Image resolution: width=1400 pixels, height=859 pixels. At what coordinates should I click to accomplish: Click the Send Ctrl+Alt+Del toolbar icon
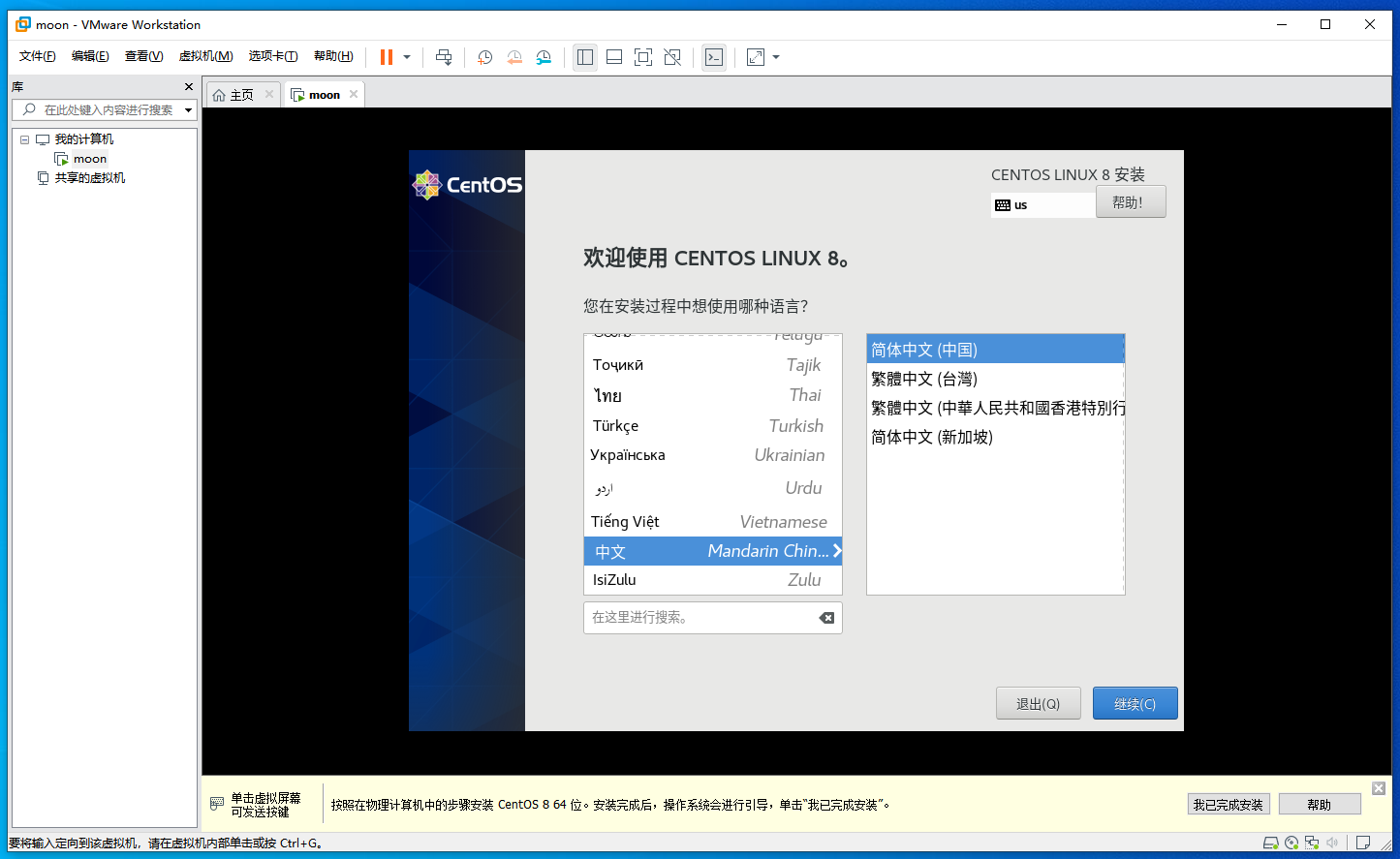tap(444, 57)
